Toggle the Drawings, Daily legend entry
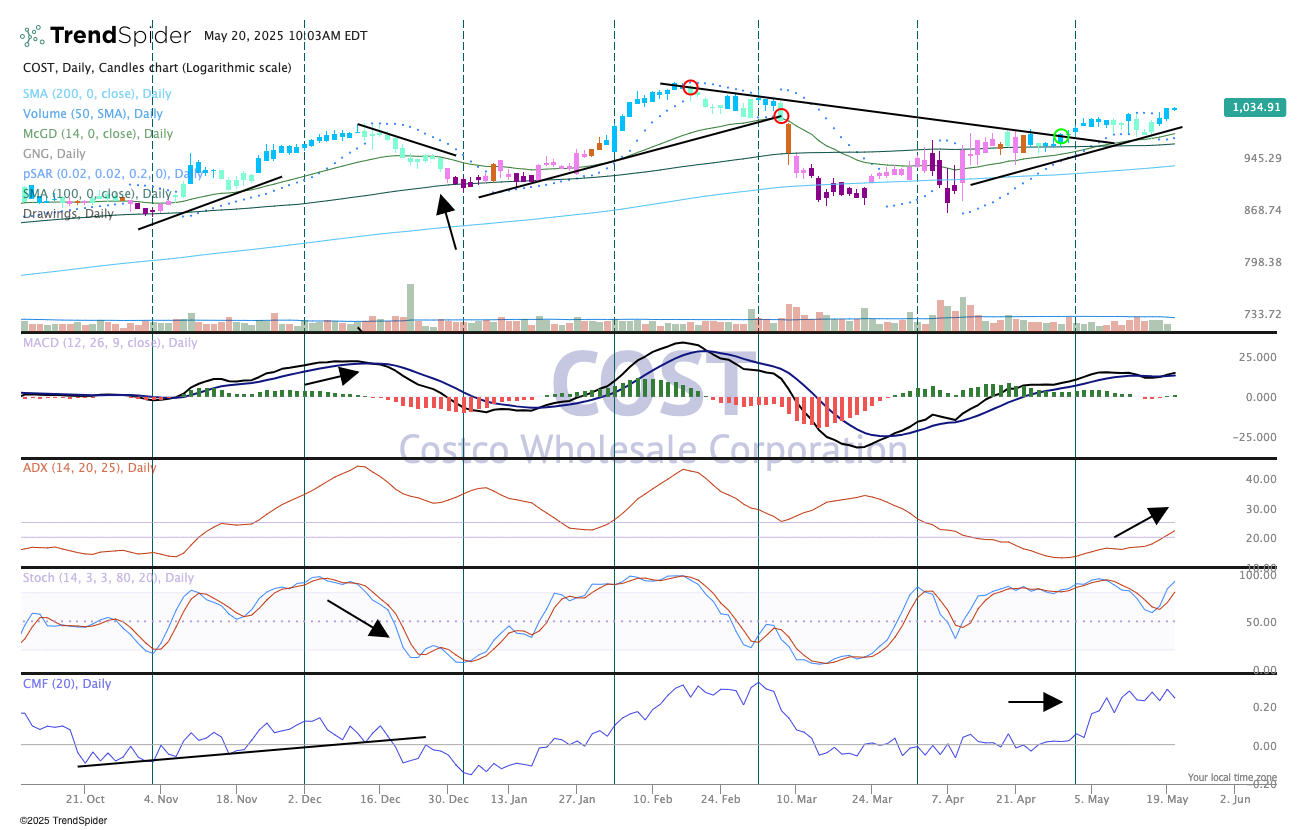 (68, 214)
